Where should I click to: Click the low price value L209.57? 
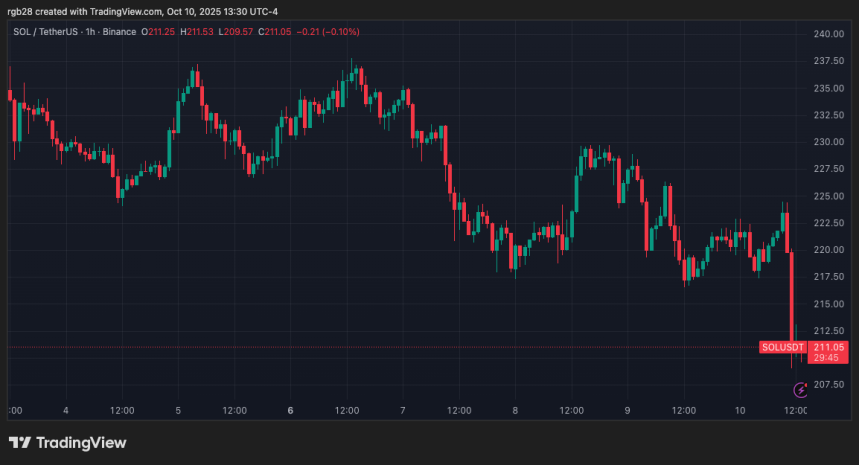pyautogui.click(x=238, y=32)
